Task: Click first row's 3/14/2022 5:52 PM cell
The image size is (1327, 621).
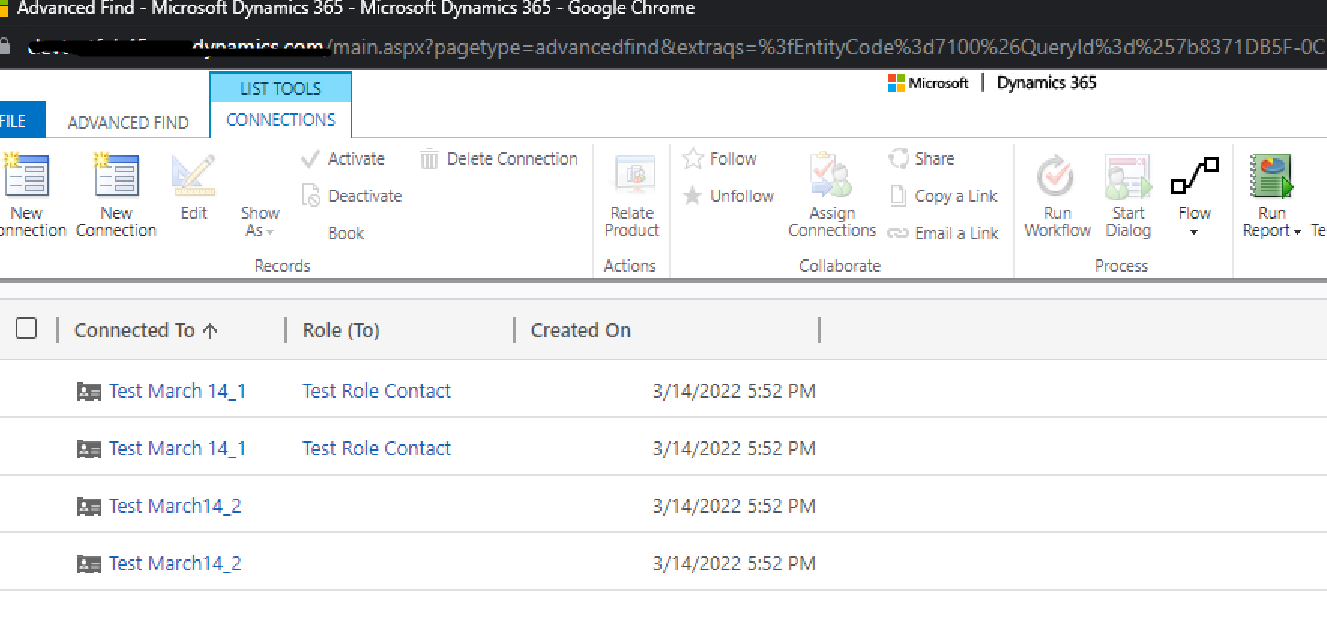Action: (x=734, y=391)
